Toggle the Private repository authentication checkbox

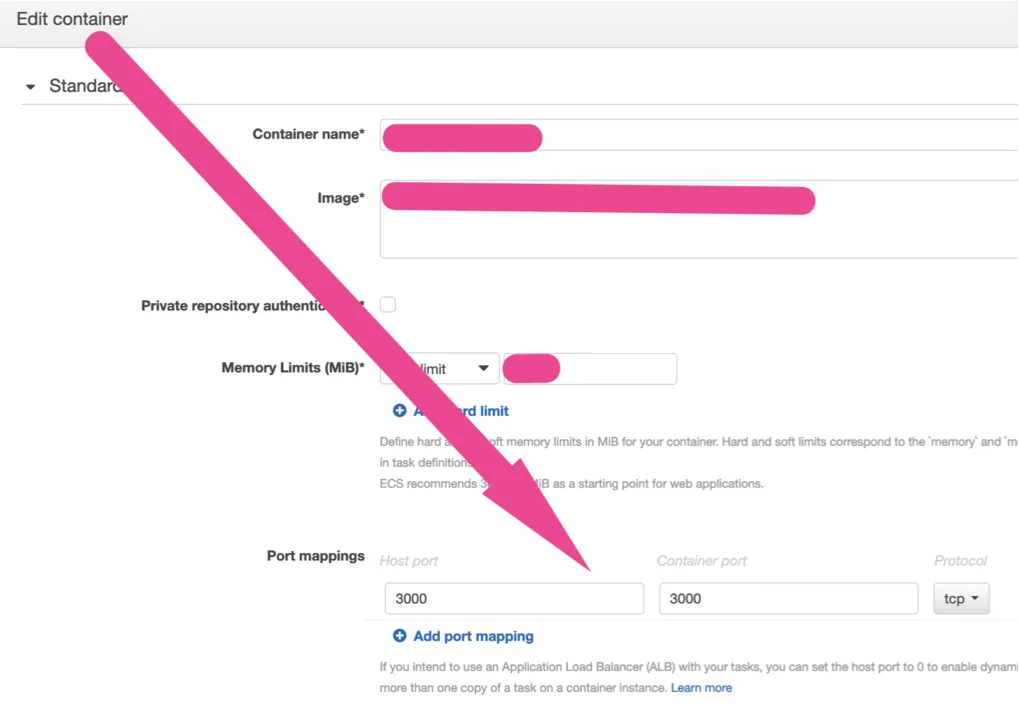click(388, 305)
